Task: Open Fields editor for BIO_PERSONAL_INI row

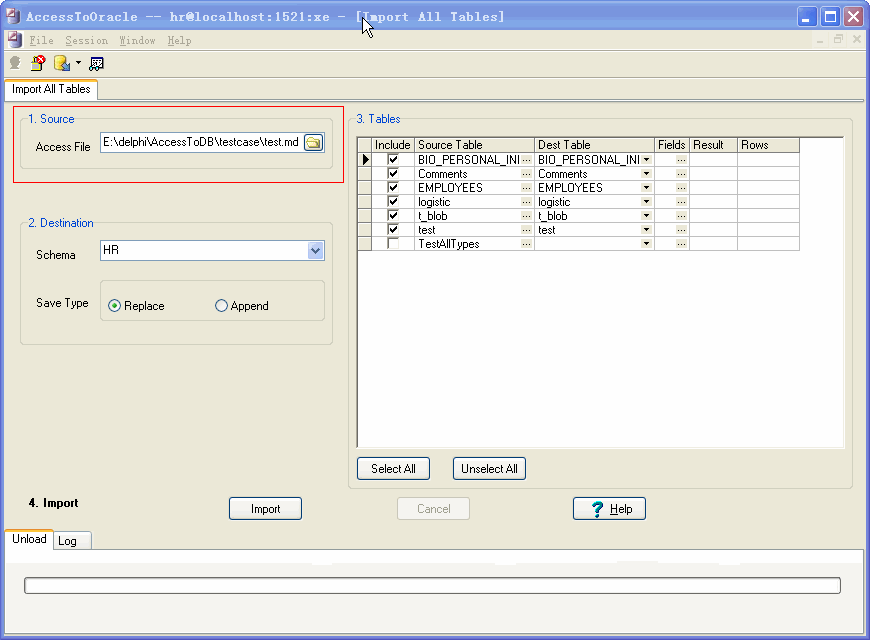Action: 681,160
